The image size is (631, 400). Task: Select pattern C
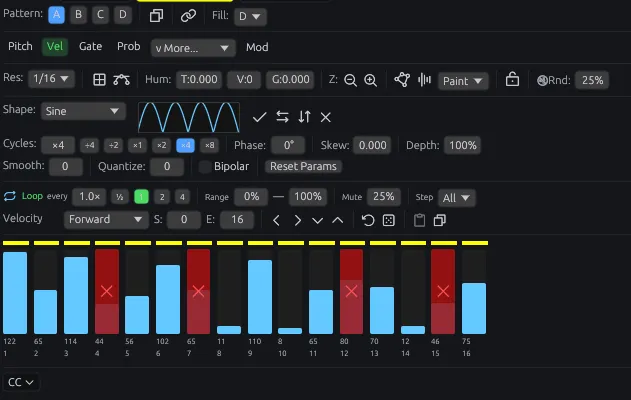100,15
